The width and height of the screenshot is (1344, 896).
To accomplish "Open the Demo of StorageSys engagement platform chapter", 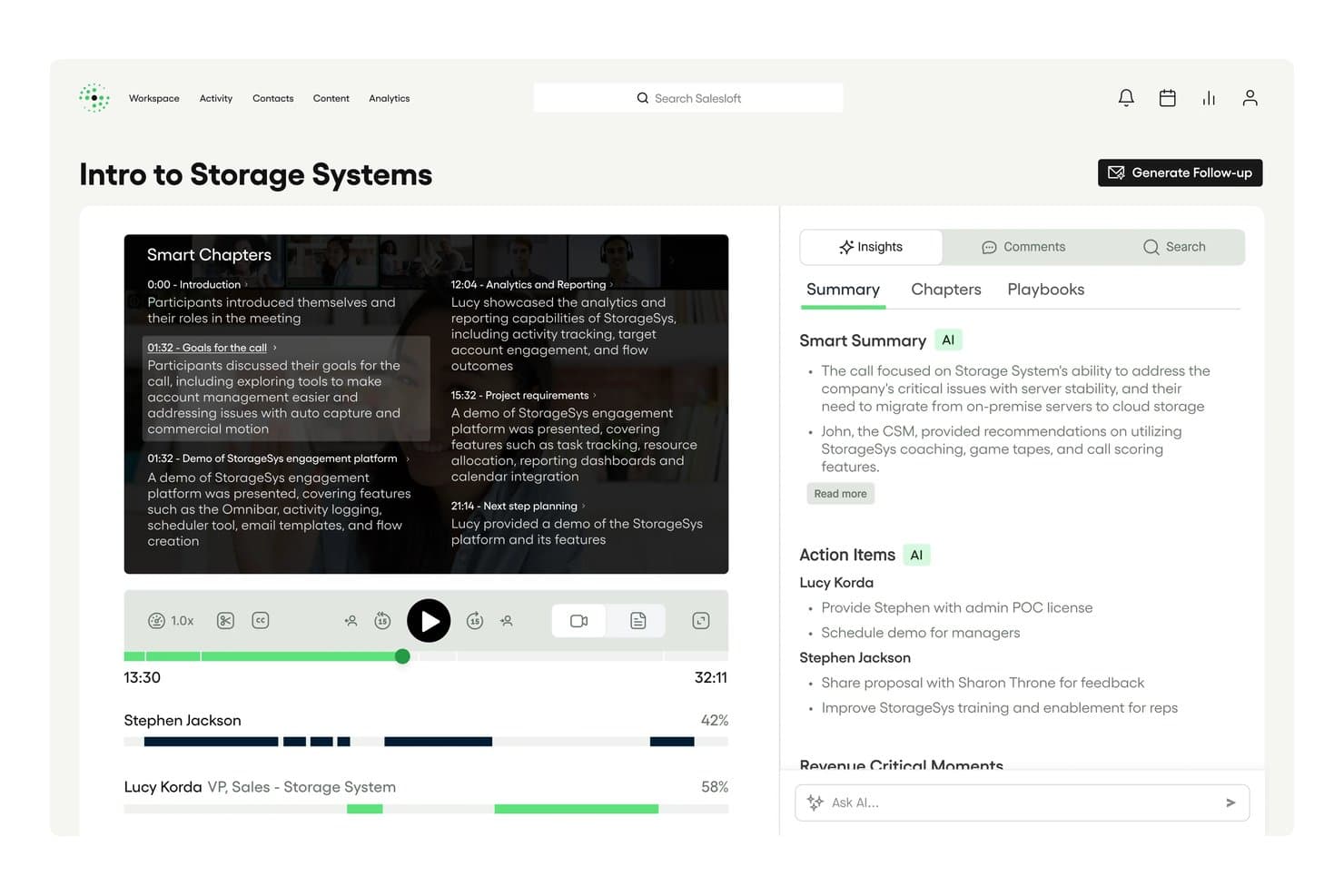I will pos(279,458).
